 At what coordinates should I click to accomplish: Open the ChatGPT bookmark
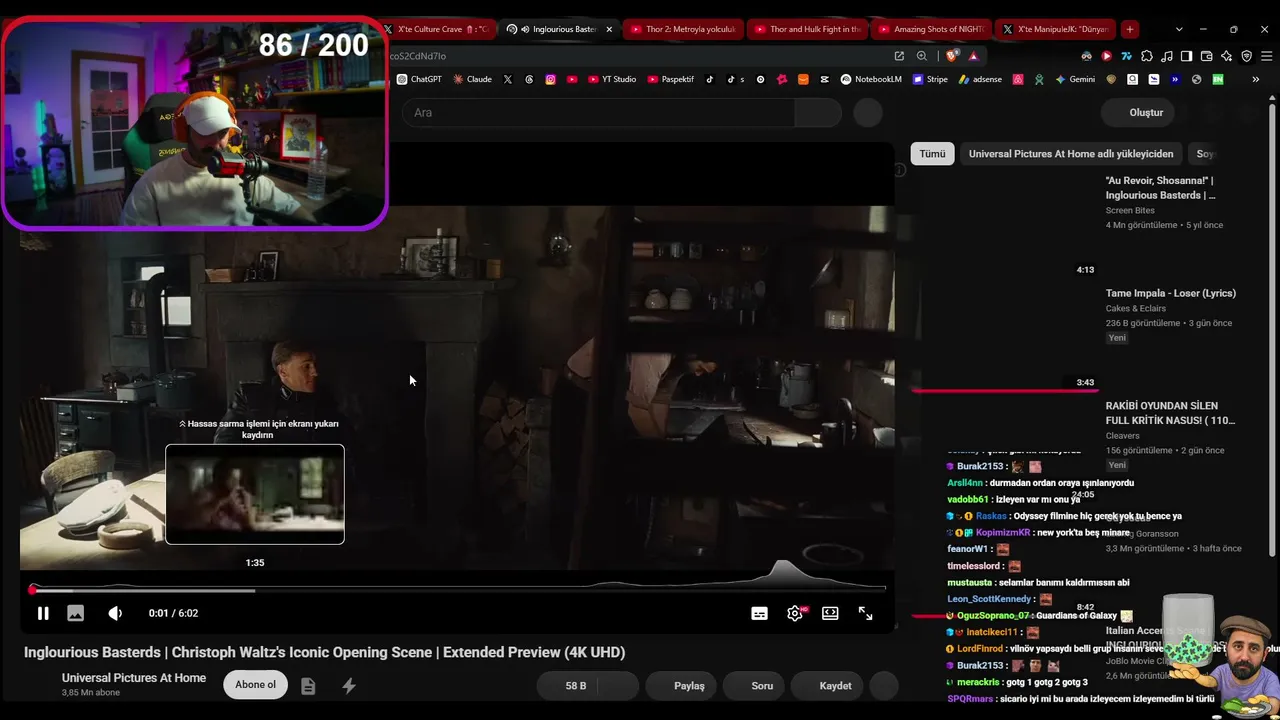point(419,79)
